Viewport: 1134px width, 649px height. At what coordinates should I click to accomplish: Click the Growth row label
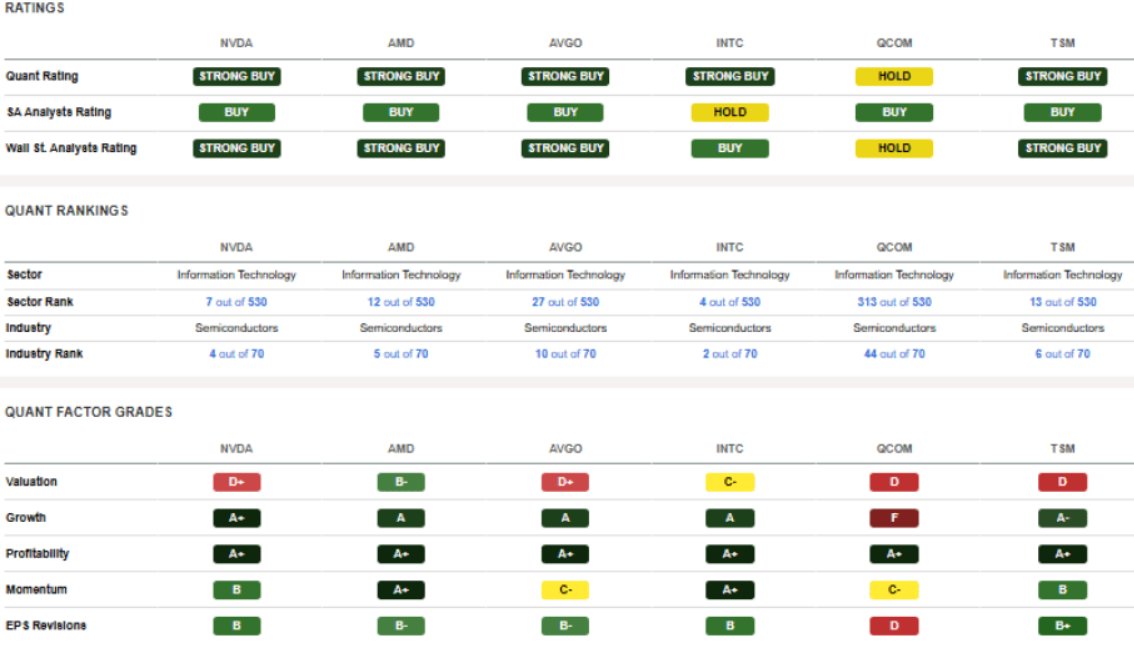click(25, 518)
